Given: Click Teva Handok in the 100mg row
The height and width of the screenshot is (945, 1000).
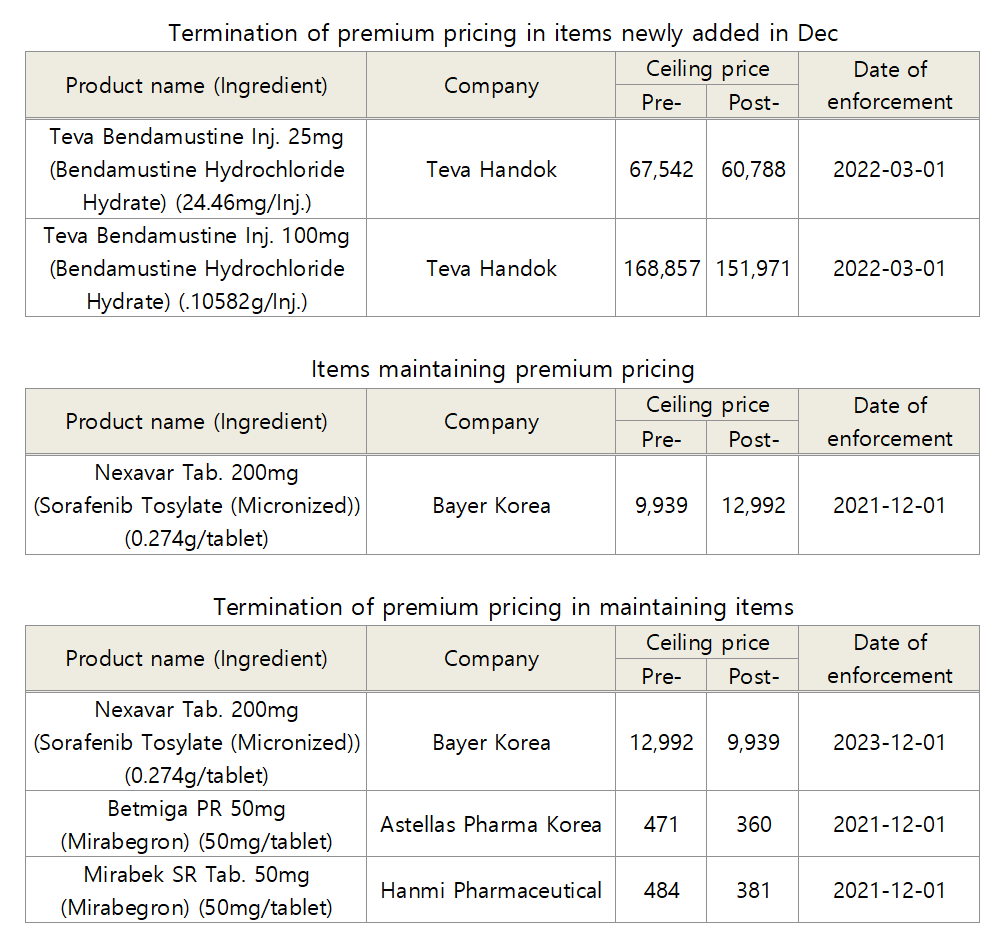Looking at the screenshot, I should point(491,268).
